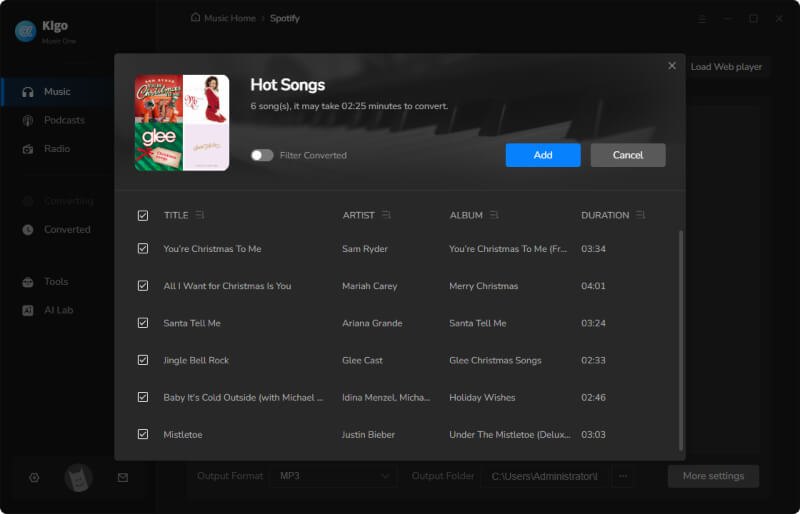Click artist Justin Bieber
This screenshot has width=800, height=514.
tap(368, 435)
